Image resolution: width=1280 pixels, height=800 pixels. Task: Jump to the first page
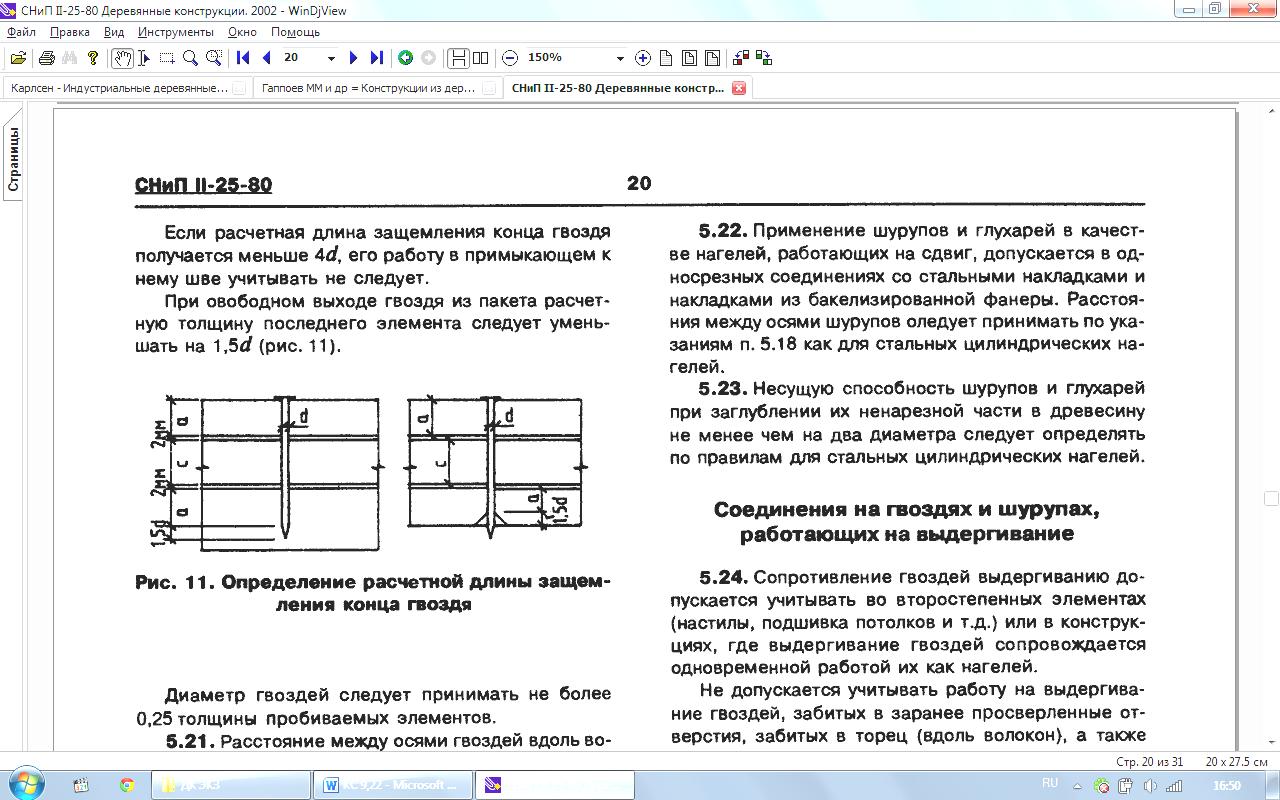pos(243,58)
